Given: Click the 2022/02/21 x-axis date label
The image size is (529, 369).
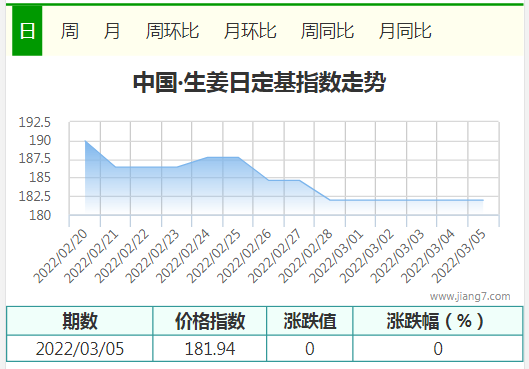Looking at the screenshot, I should click(91, 256).
